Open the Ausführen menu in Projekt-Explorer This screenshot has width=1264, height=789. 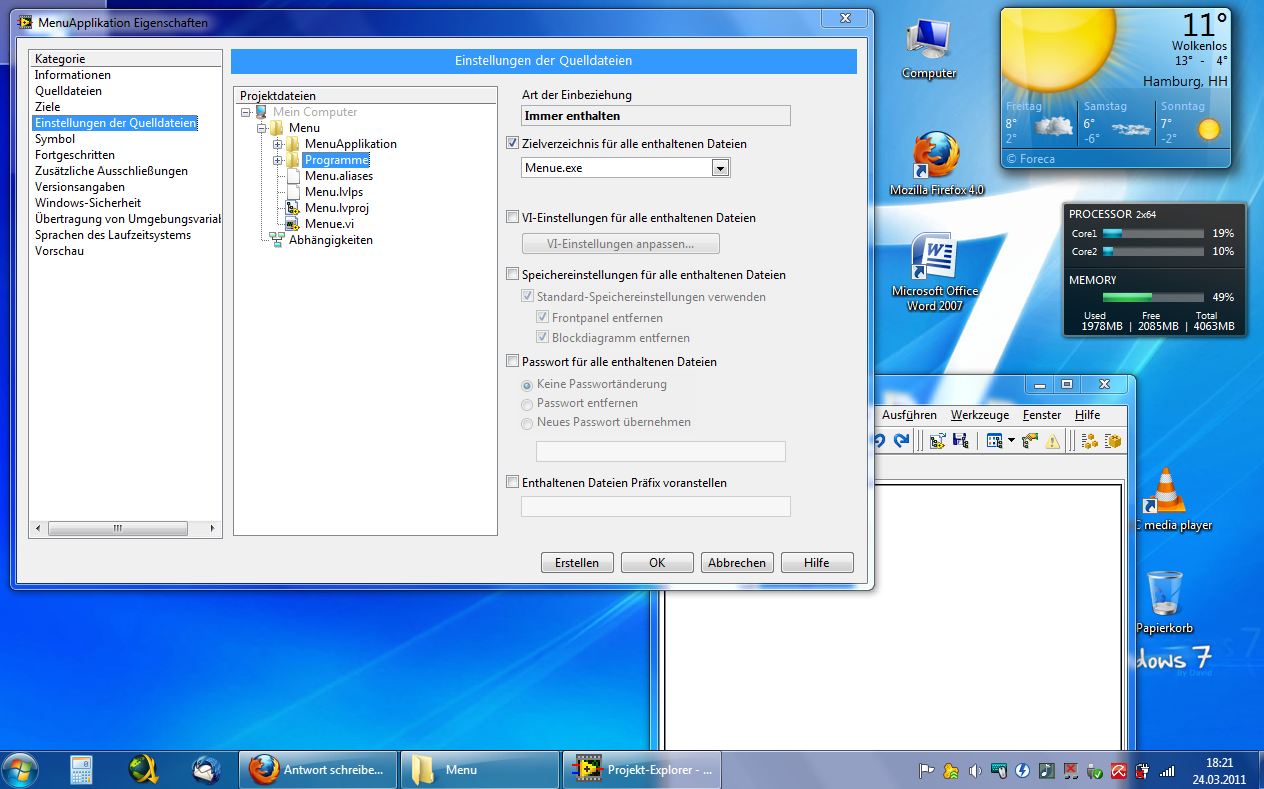point(909,415)
